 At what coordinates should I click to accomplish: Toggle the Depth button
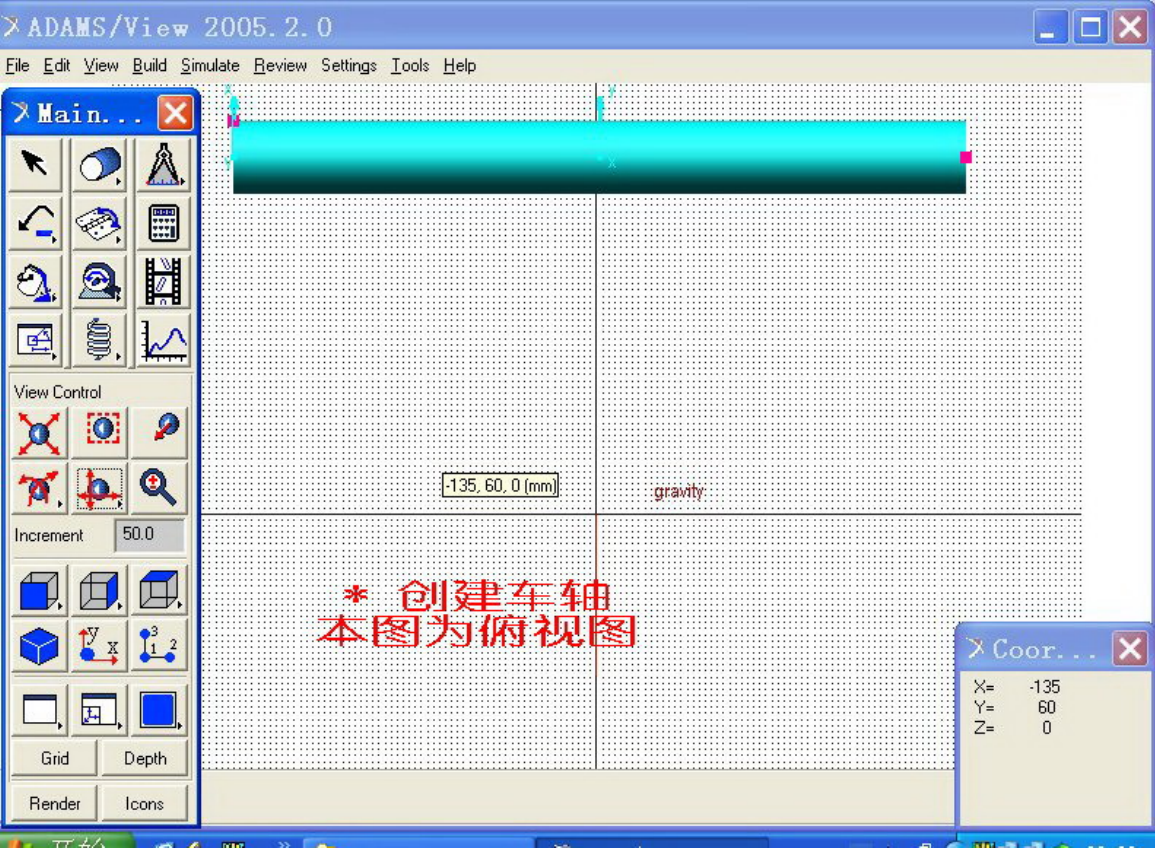click(x=145, y=759)
